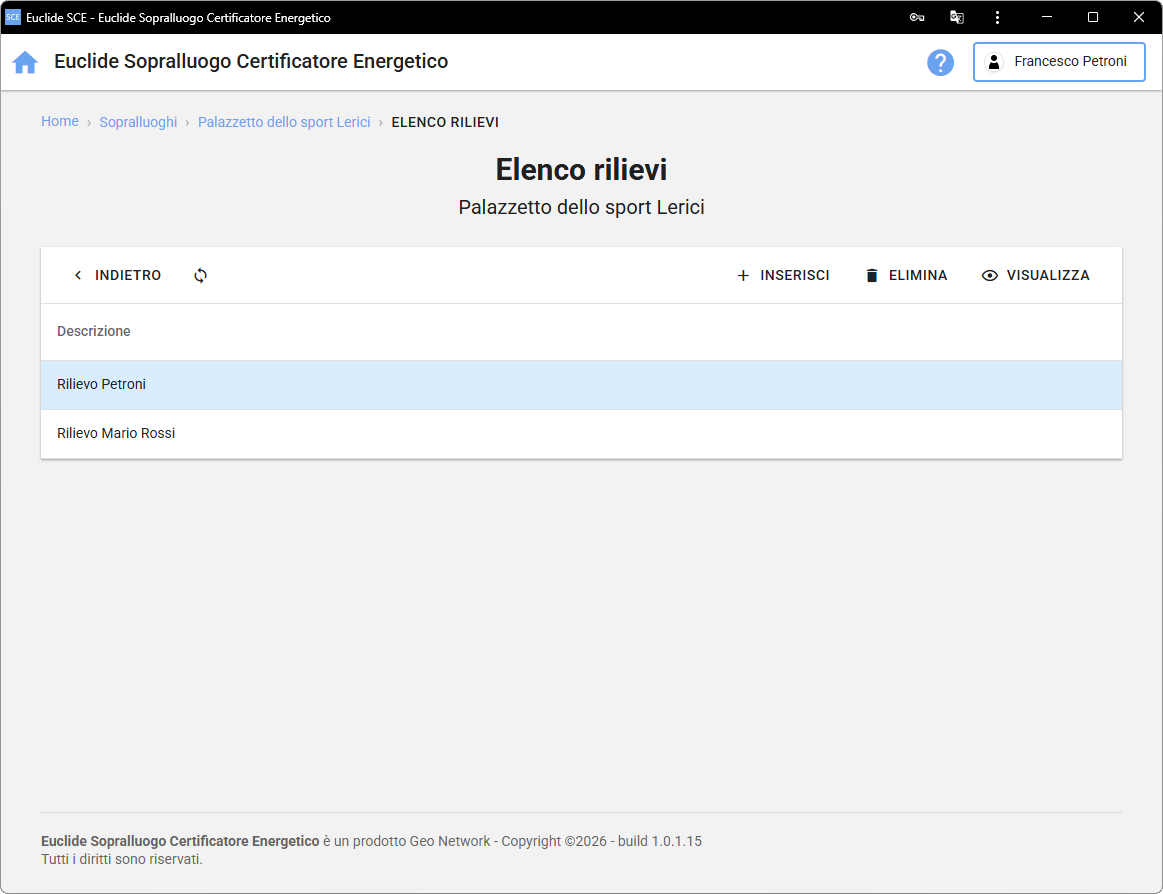
Task: Click the app title in the header
Action: click(x=251, y=62)
